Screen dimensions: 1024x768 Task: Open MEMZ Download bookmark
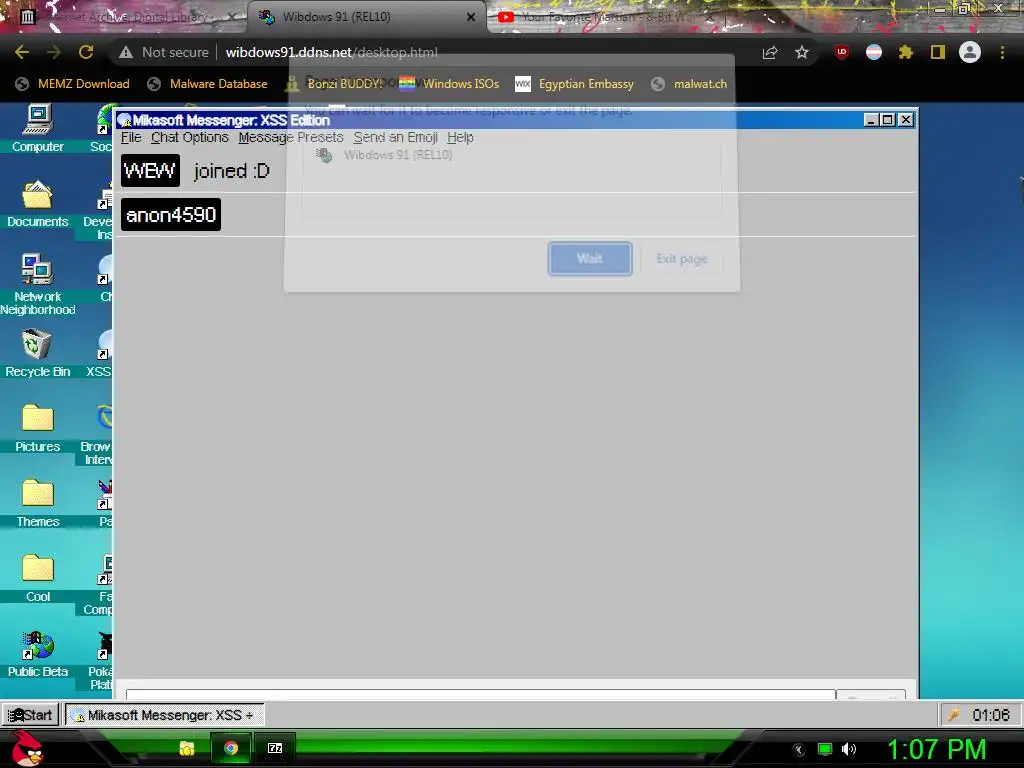tap(72, 84)
